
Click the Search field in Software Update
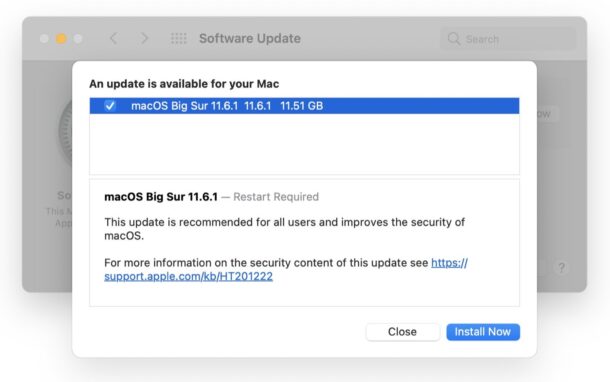pos(508,39)
